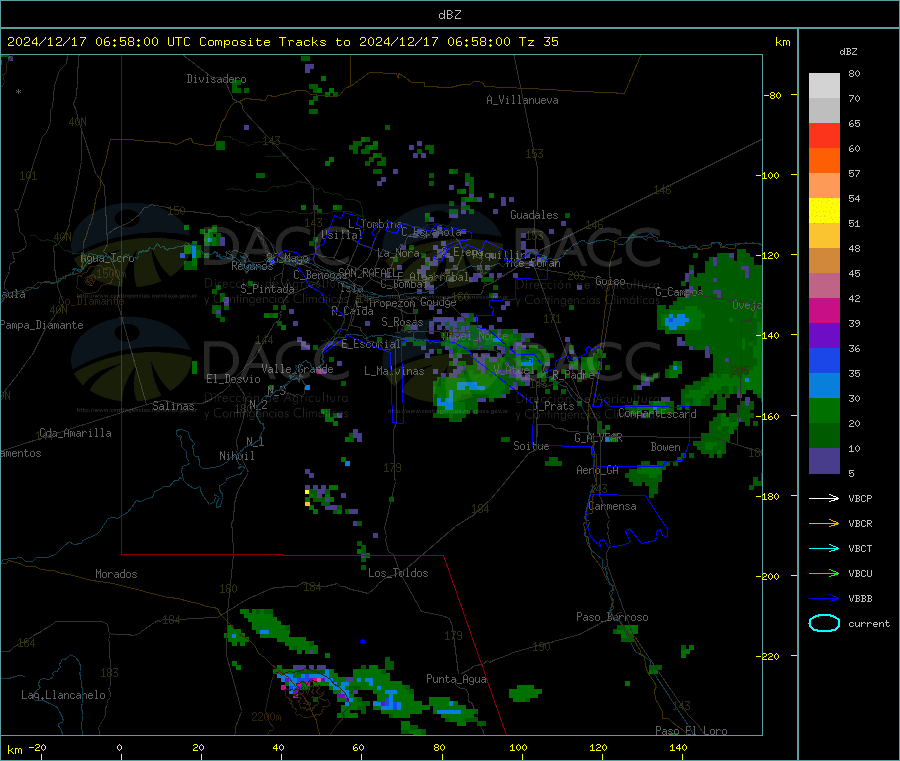Screen dimensions: 900x761
Task: Click the Valle_Grande map label
Action: pyautogui.click(x=297, y=369)
